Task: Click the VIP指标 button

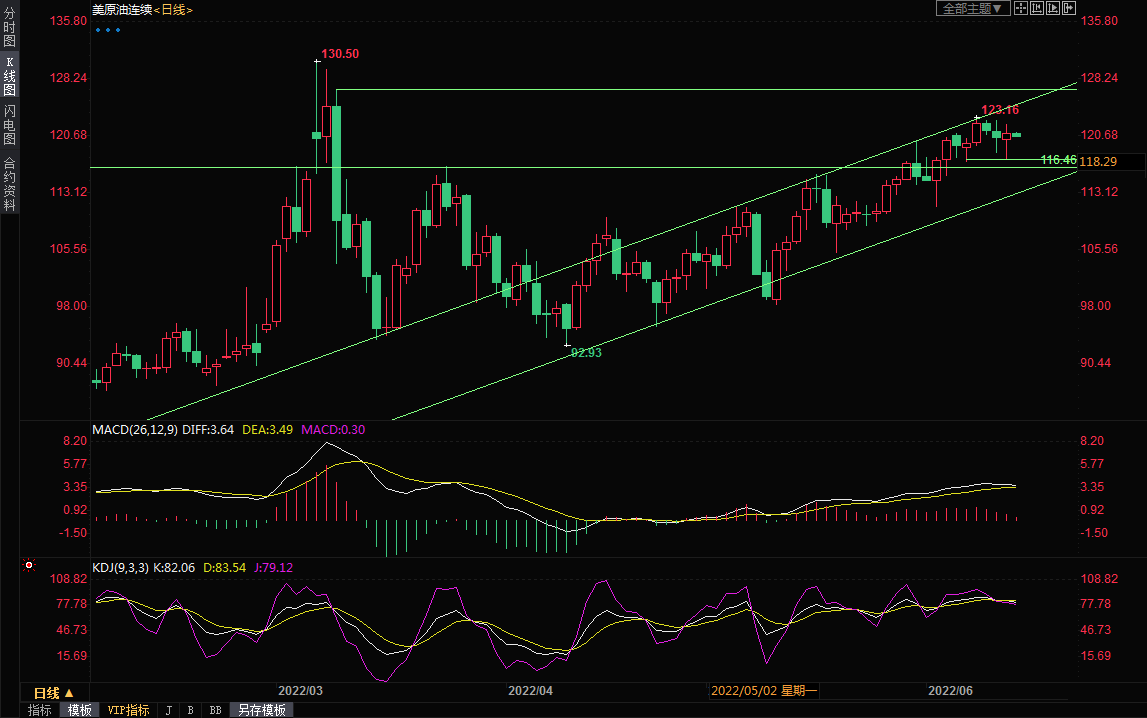Action: (x=128, y=710)
